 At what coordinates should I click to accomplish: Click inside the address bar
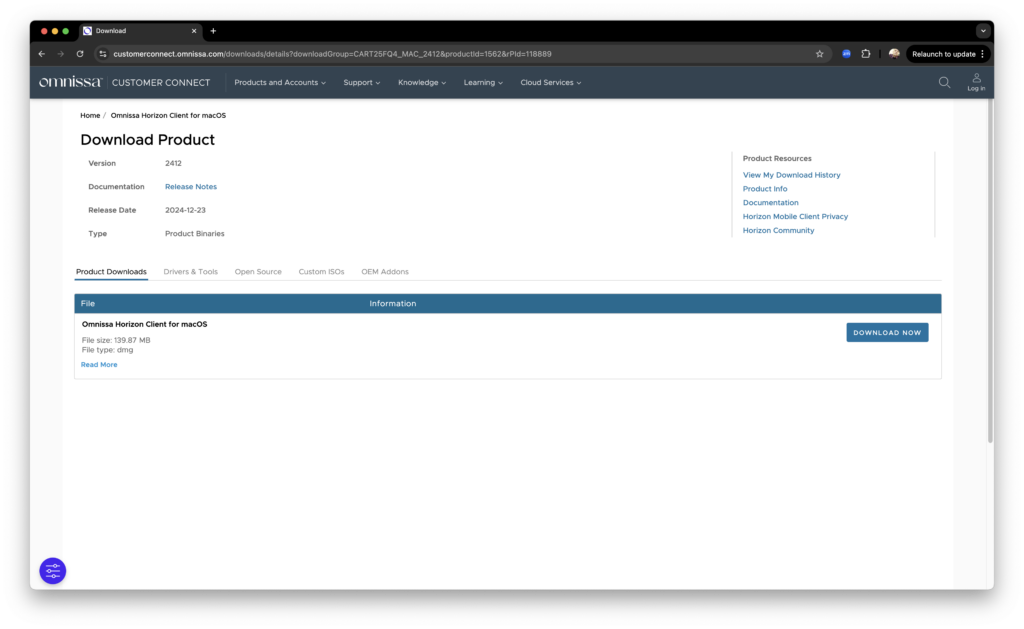click(x=400, y=53)
